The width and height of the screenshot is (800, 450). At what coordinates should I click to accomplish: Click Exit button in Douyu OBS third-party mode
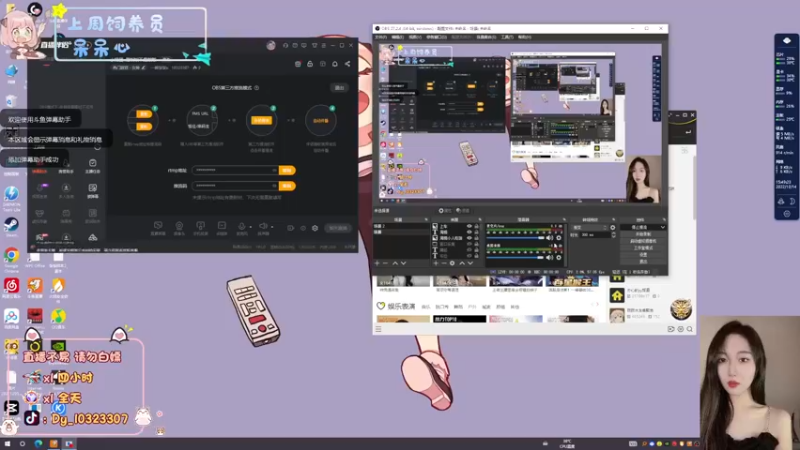(339, 88)
